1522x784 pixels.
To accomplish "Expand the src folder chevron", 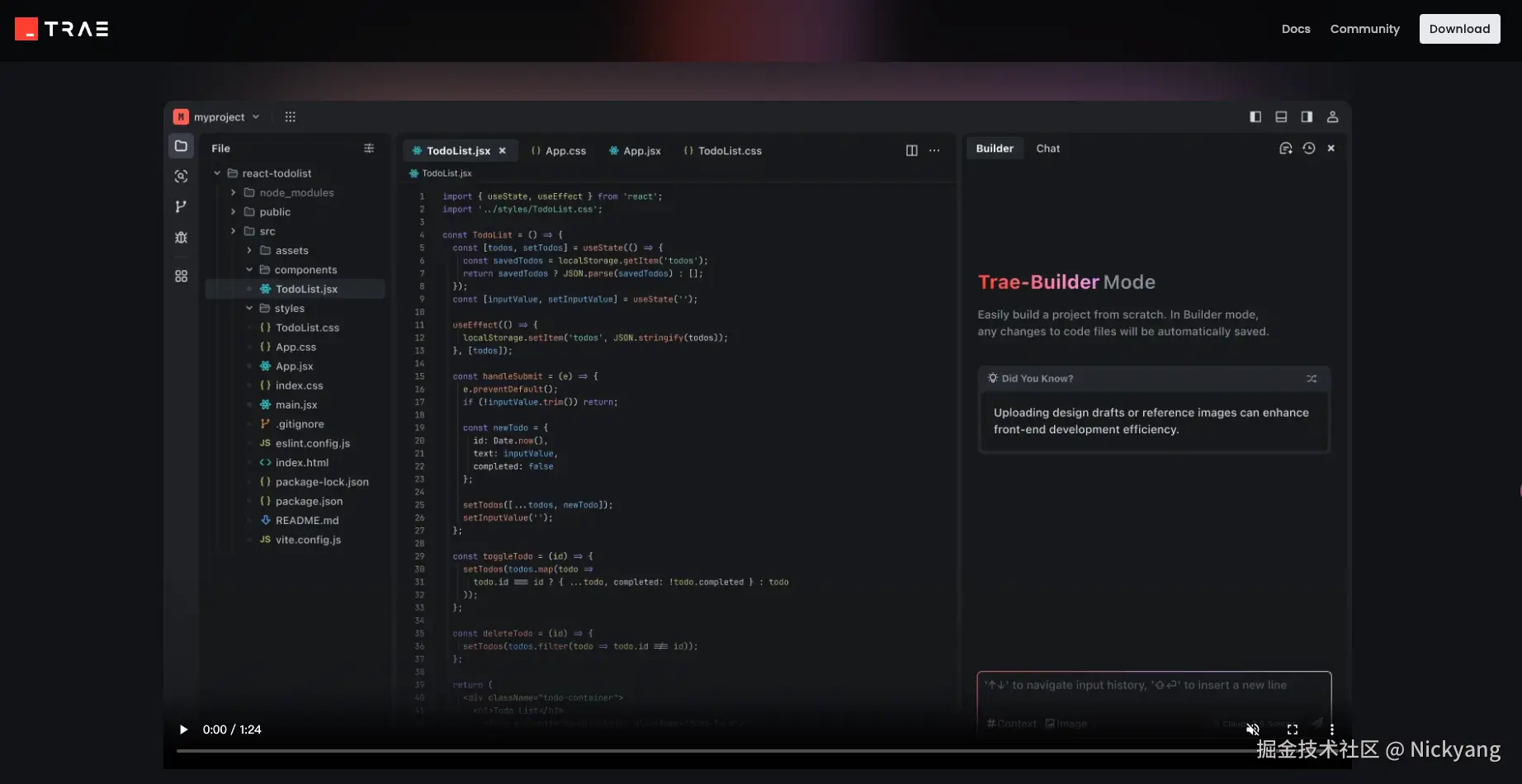I will (233, 231).
